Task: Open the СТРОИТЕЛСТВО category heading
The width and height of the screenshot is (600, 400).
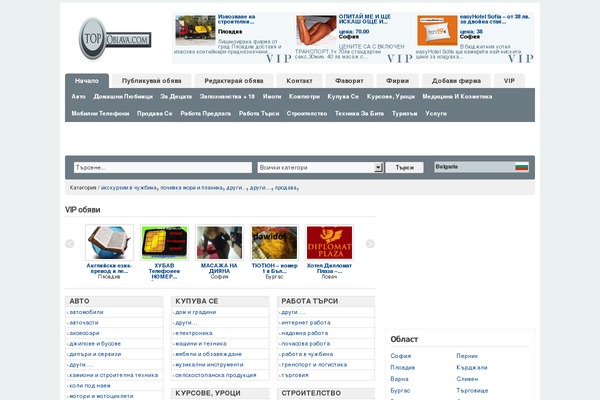Action: [x=311, y=393]
